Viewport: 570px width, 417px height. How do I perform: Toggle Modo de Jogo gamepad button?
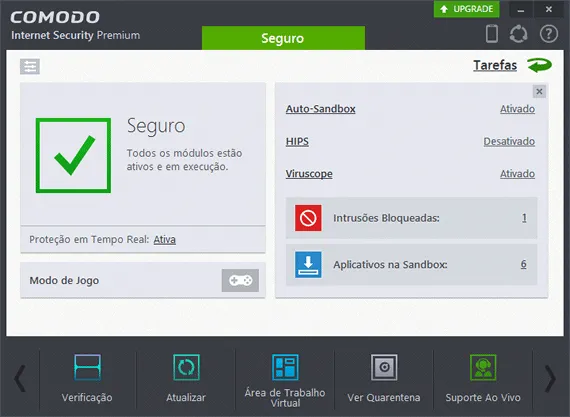[x=240, y=280]
